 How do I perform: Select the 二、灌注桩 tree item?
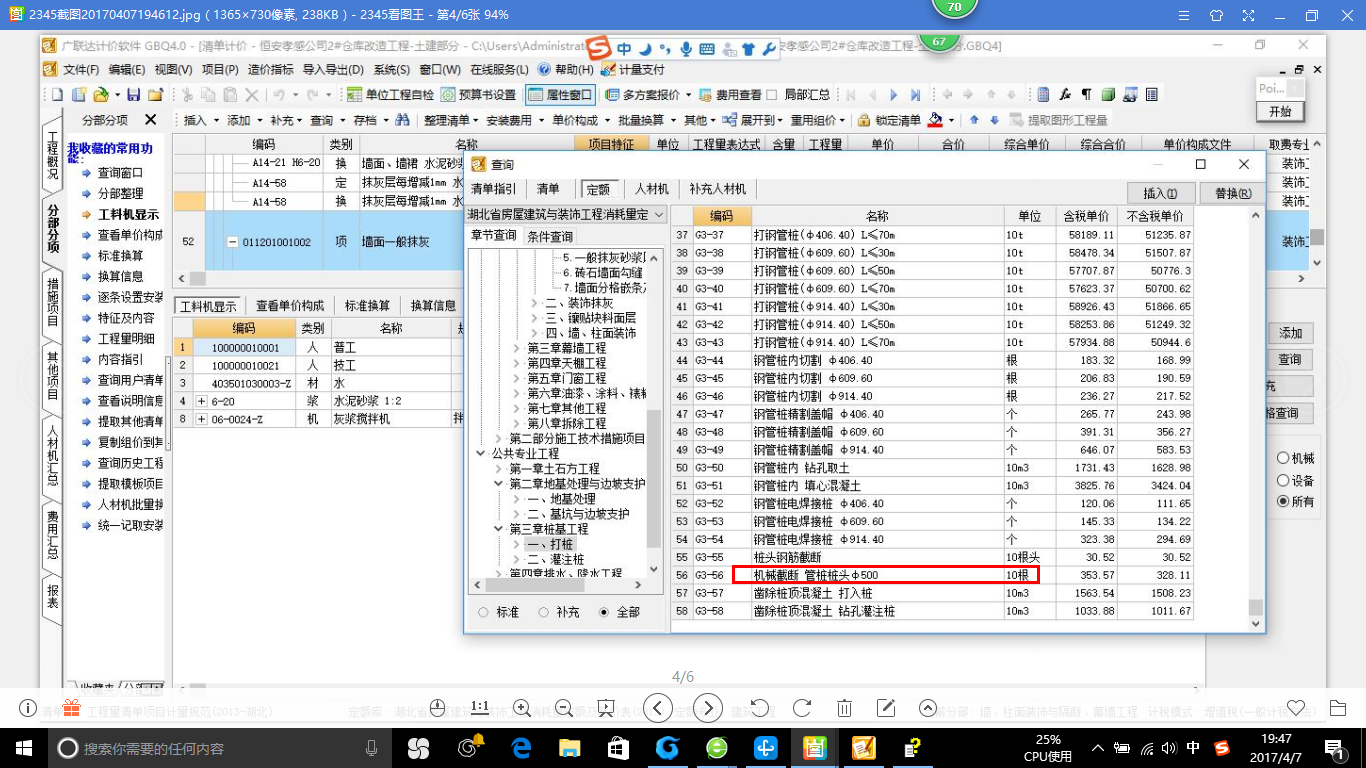click(x=556, y=560)
